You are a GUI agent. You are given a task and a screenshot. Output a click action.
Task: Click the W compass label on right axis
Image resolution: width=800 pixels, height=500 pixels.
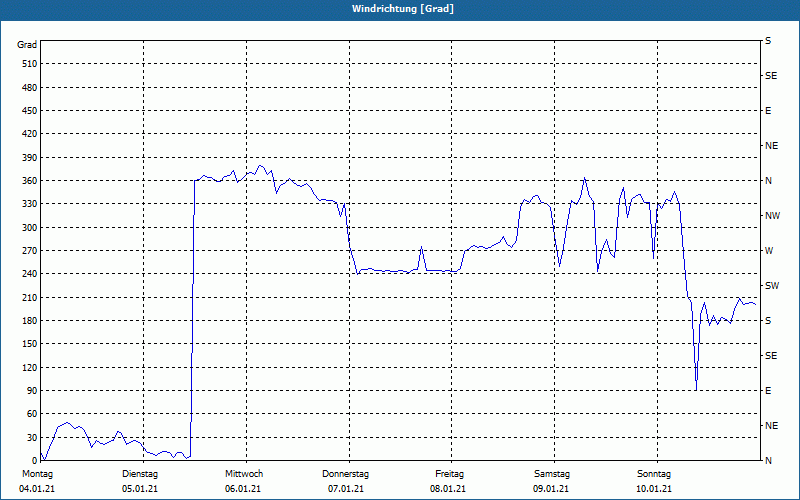[769, 251]
